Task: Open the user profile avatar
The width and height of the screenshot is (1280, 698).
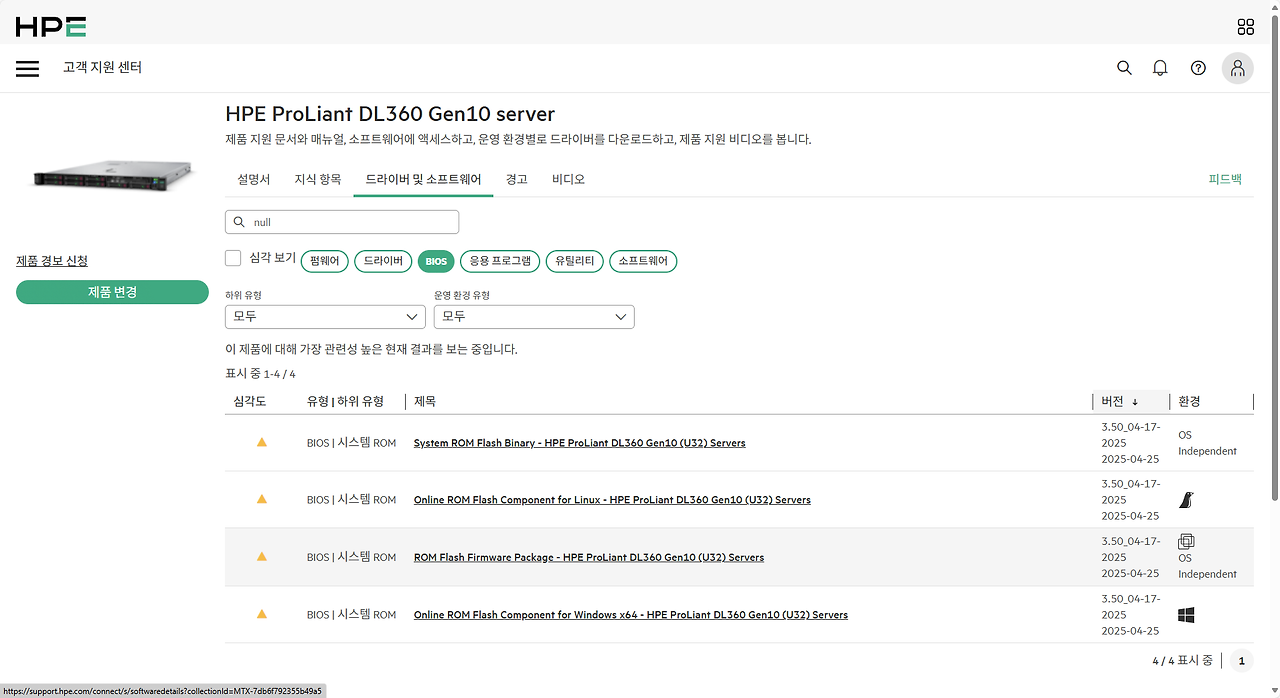Action: [1237, 67]
